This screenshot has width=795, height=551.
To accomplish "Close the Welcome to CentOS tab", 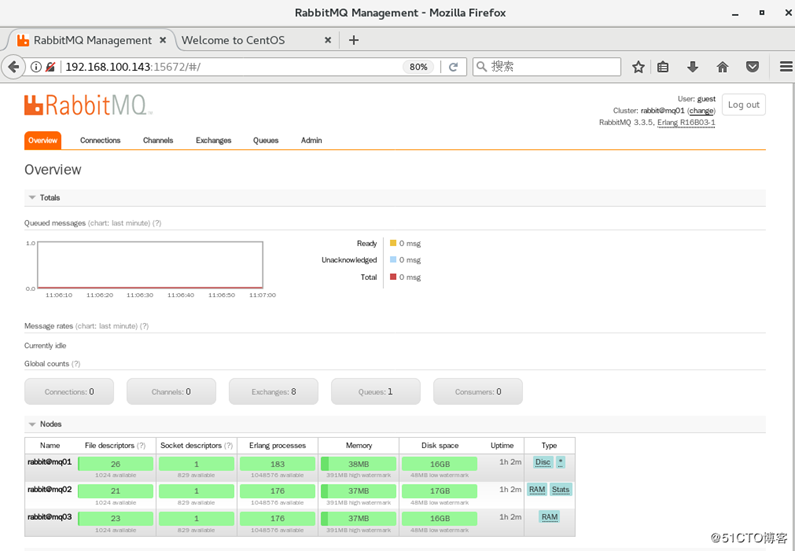I will point(328,40).
